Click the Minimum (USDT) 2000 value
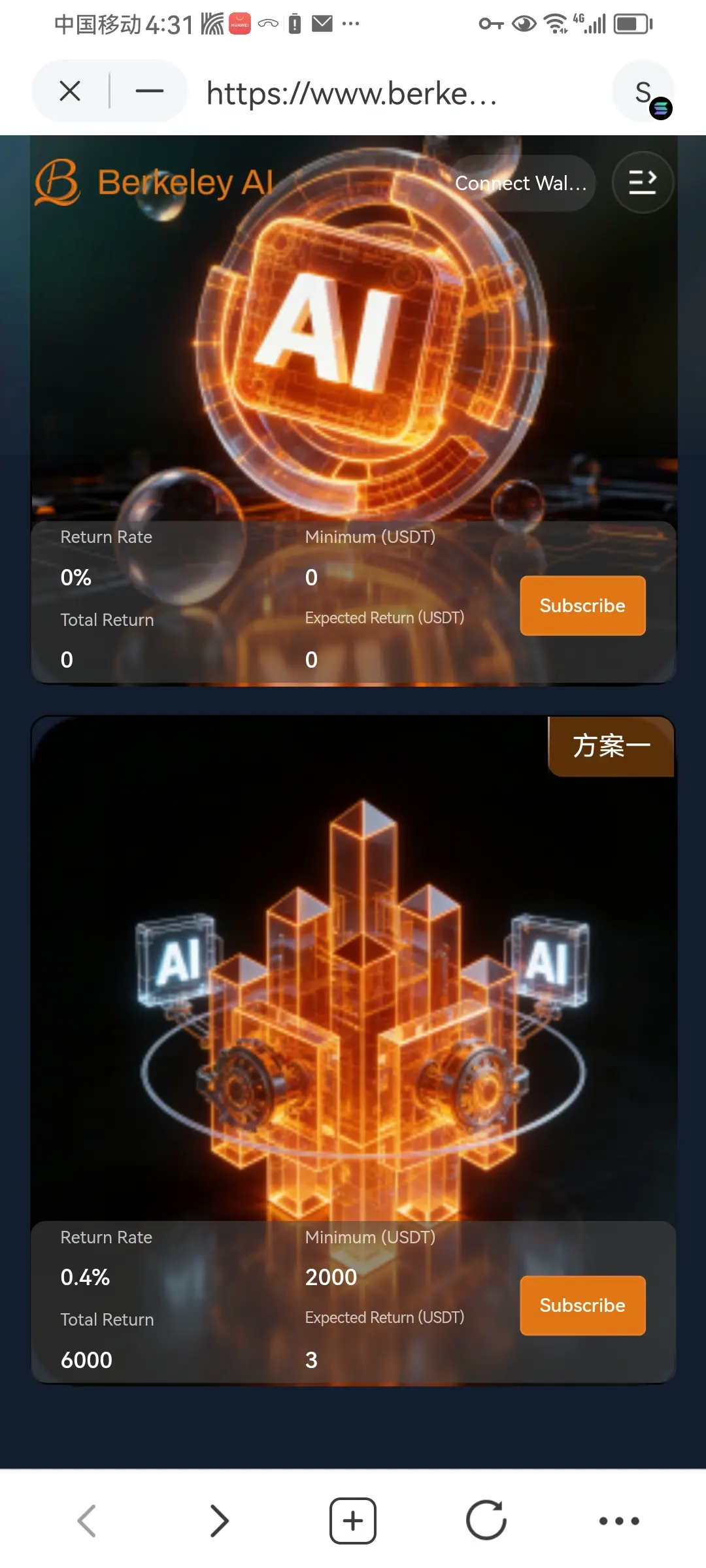The height and width of the screenshot is (1568, 706). [x=331, y=1277]
